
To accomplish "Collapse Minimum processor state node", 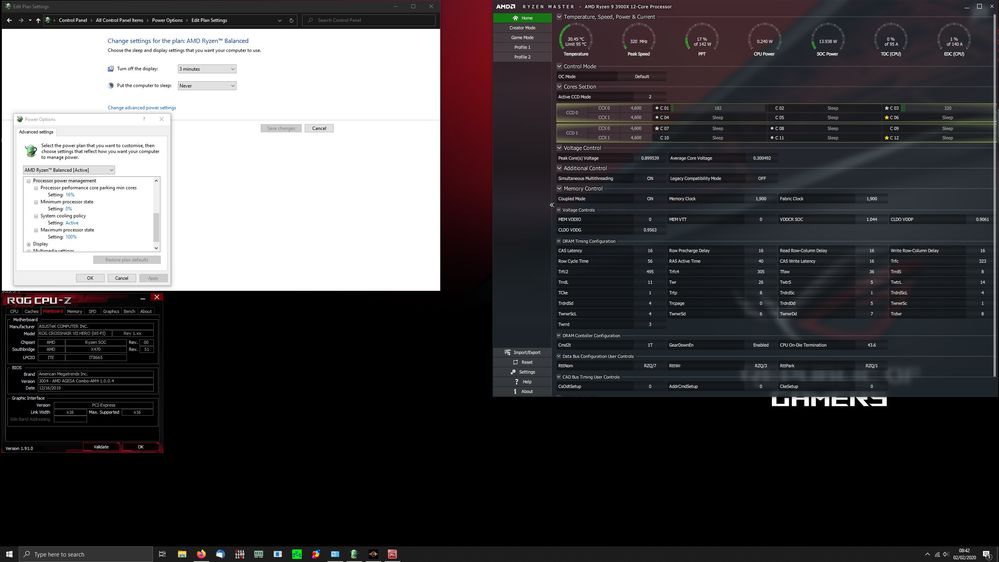I will (x=36, y=202).
